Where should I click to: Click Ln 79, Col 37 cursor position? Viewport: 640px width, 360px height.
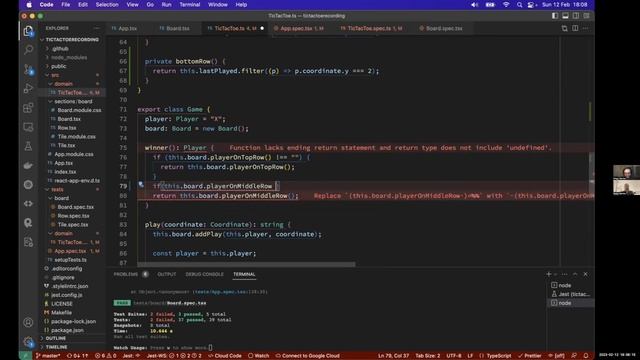393,356
